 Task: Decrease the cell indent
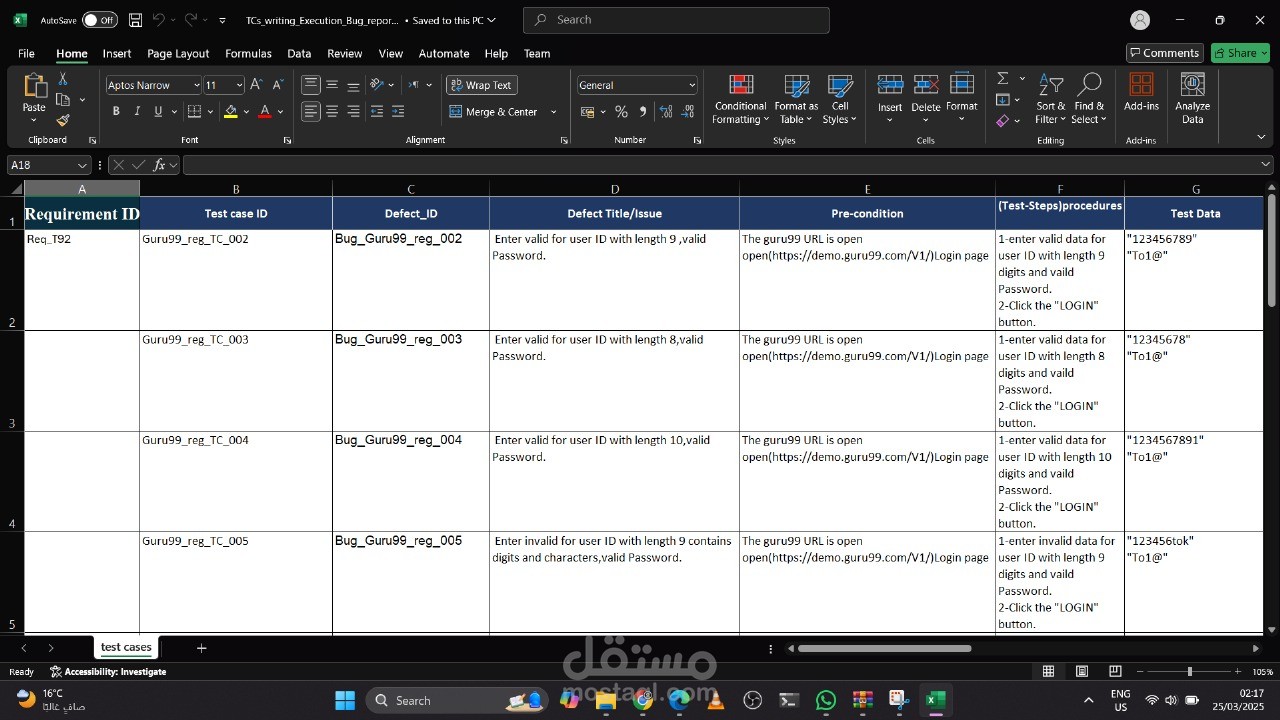377,112
